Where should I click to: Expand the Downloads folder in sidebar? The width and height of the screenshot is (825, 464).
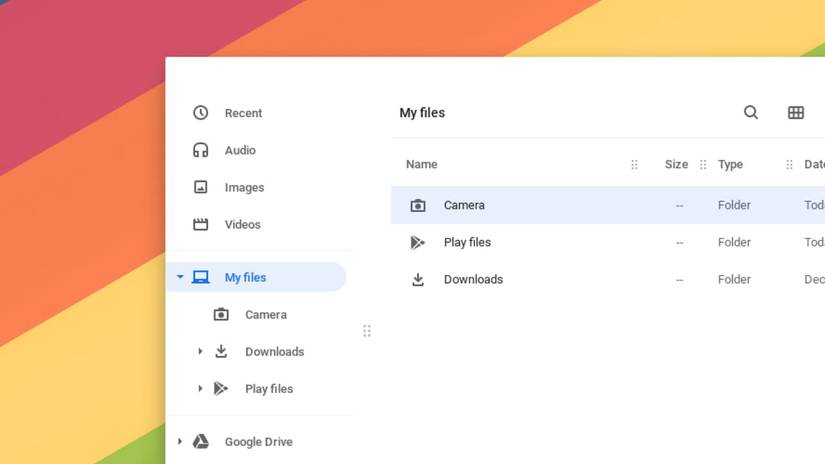pos(200,351)
